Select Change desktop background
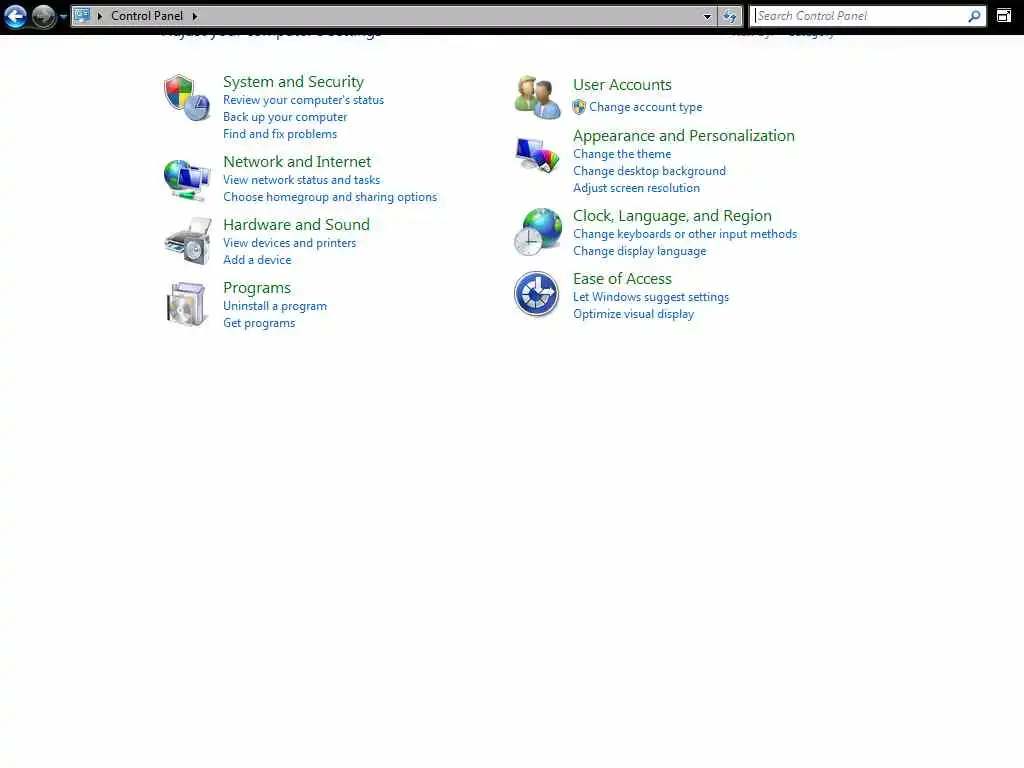This screenshot has height=768, width=1024. click(x=649, y=171)
